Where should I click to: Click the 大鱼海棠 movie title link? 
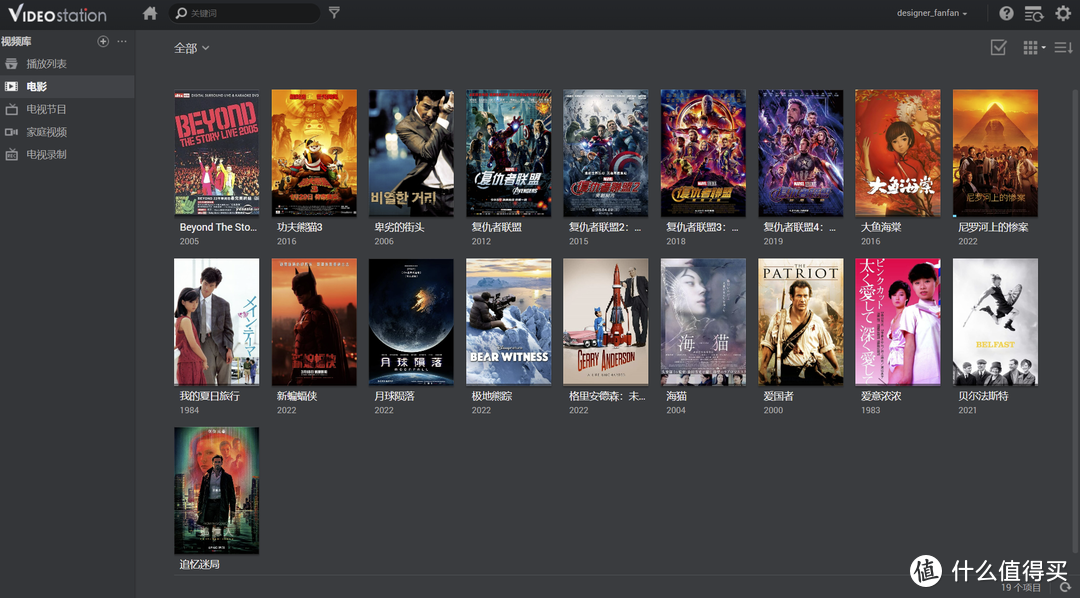[881, 227]
